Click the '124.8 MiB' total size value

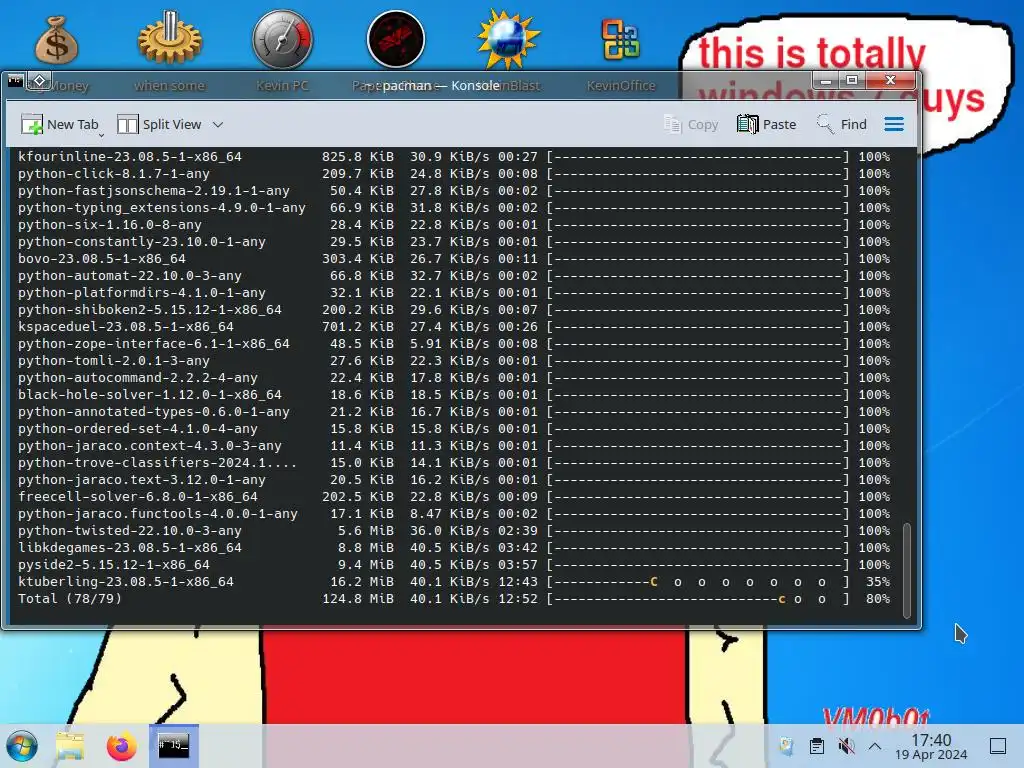click(358, 599)
